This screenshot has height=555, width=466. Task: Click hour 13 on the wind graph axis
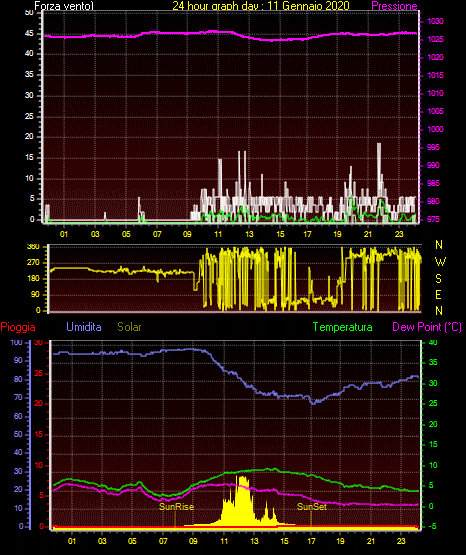point(249,234)
